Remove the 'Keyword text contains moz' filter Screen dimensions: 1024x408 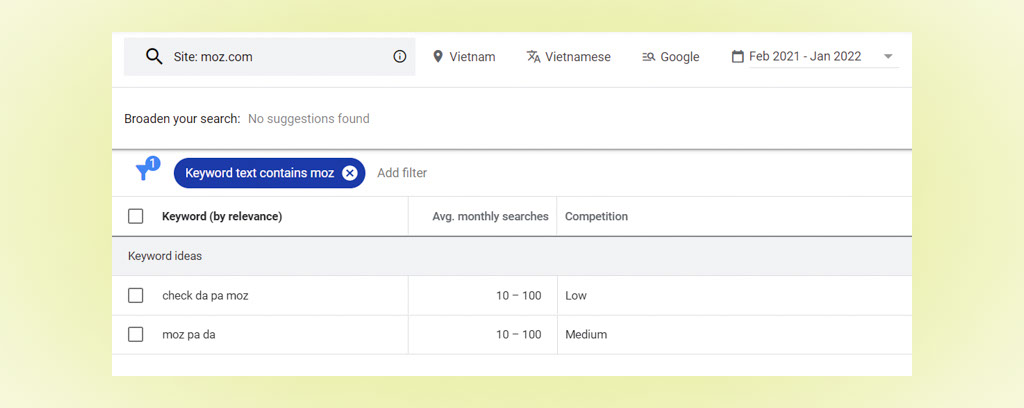[349, 173]
